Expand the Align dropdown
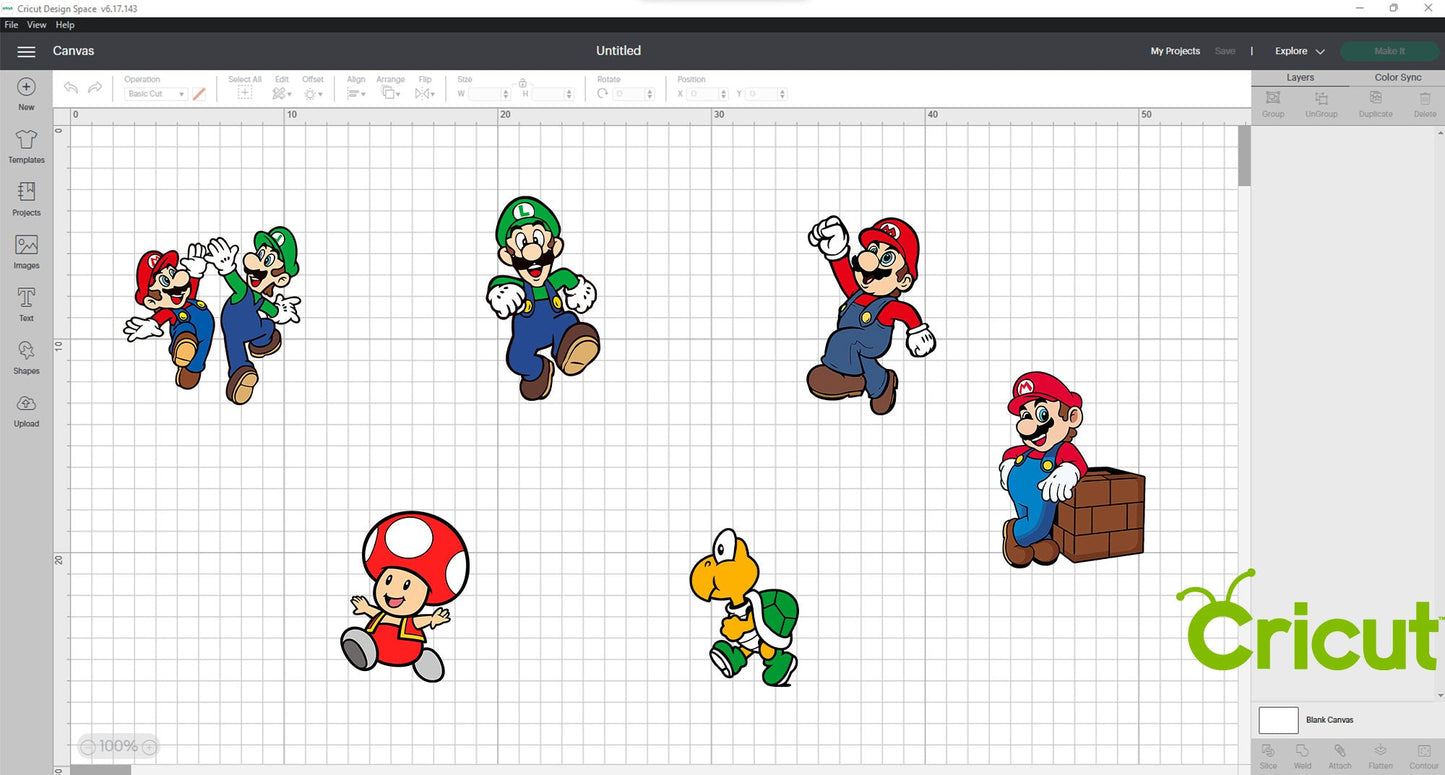The image size is (1445, 775). (356, 93)
